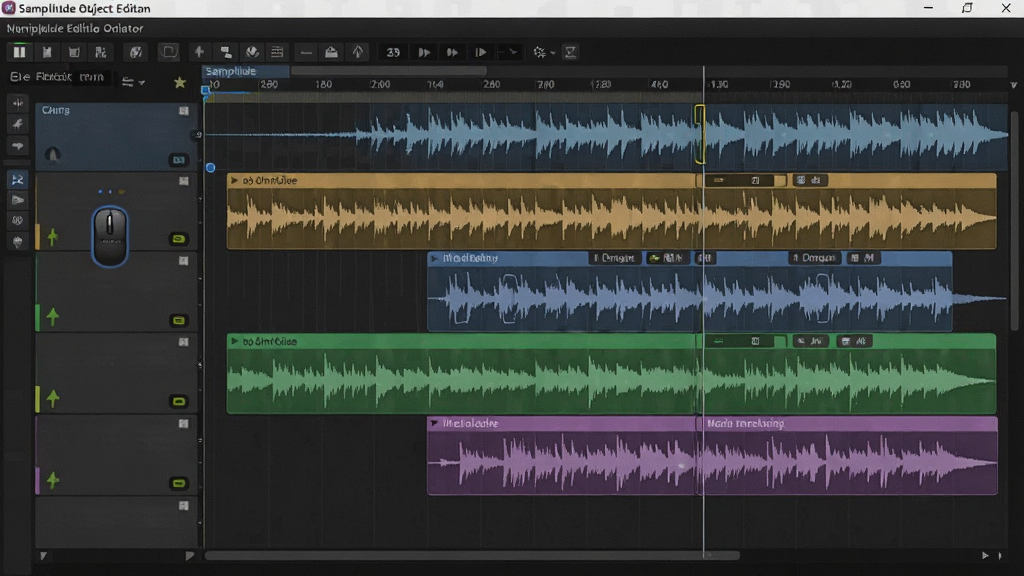The image size is (1024, 576).
Task: Click the fast-forward button in the toolbar
Action: tap(452, 52)
